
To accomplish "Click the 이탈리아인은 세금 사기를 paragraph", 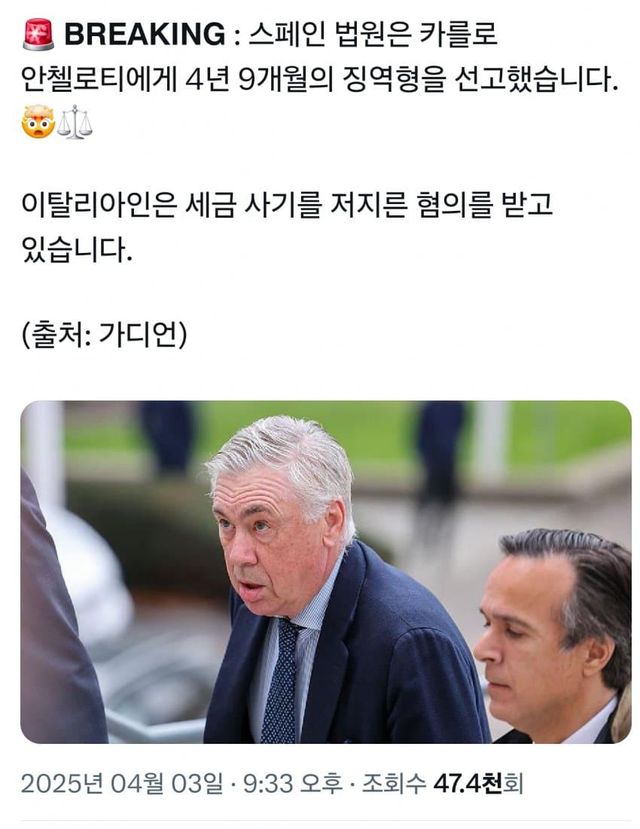I will pyautogui.click(x=287, y=205).
